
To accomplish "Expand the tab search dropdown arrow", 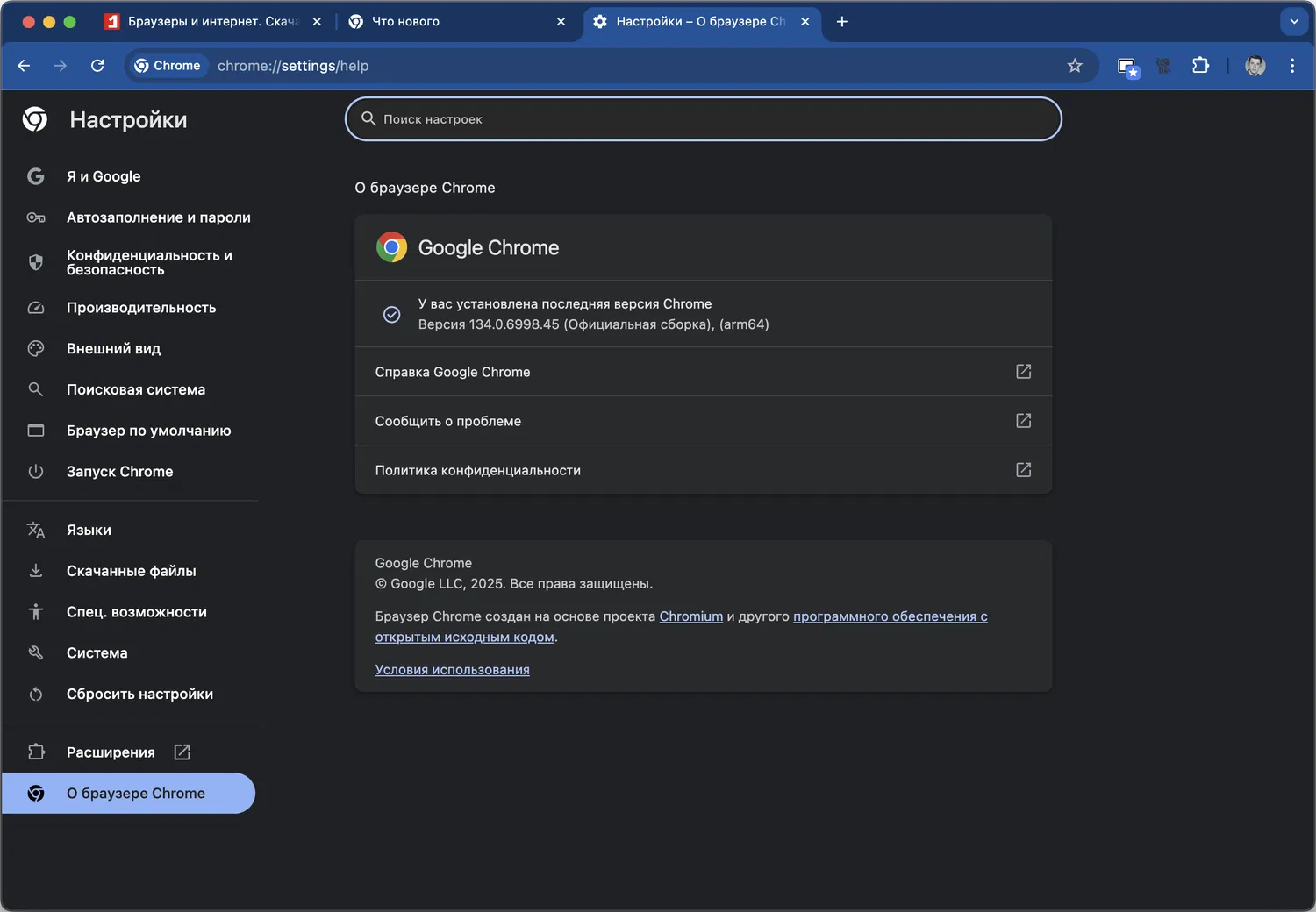I will [x=1294, y=22].
